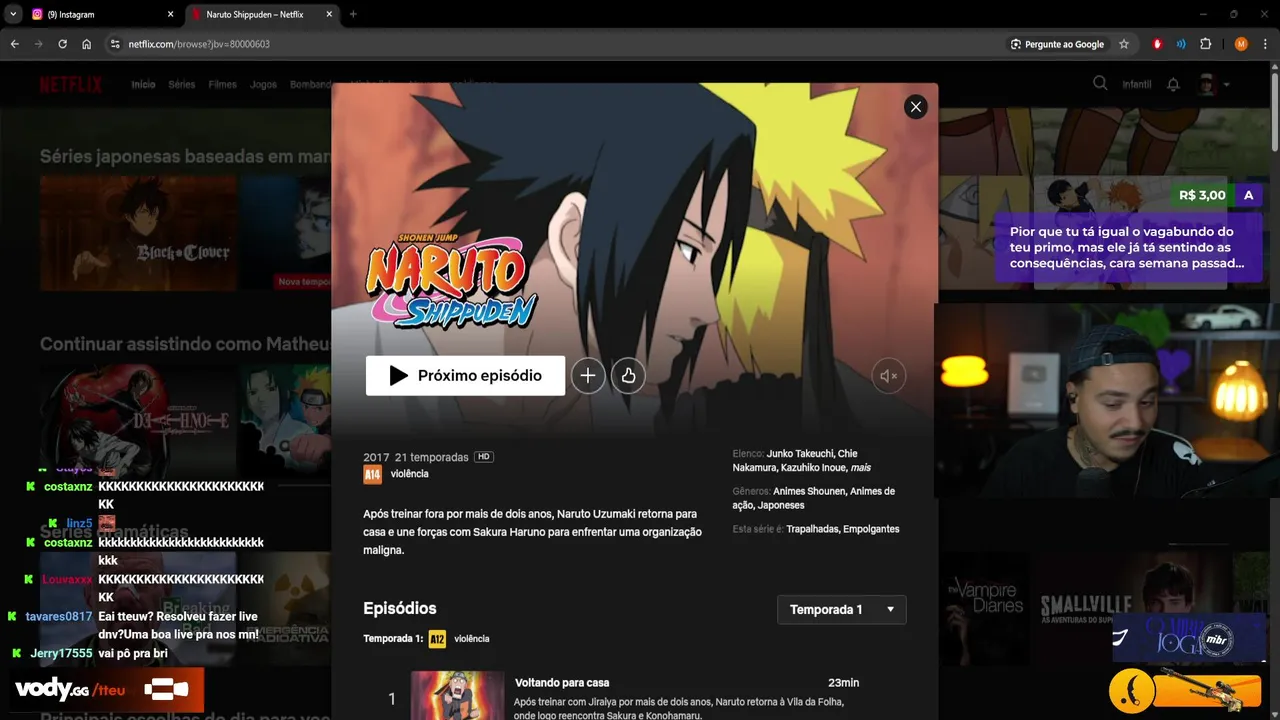
Task: Click the red extension icon
Action: click(x=1157, y=44)
